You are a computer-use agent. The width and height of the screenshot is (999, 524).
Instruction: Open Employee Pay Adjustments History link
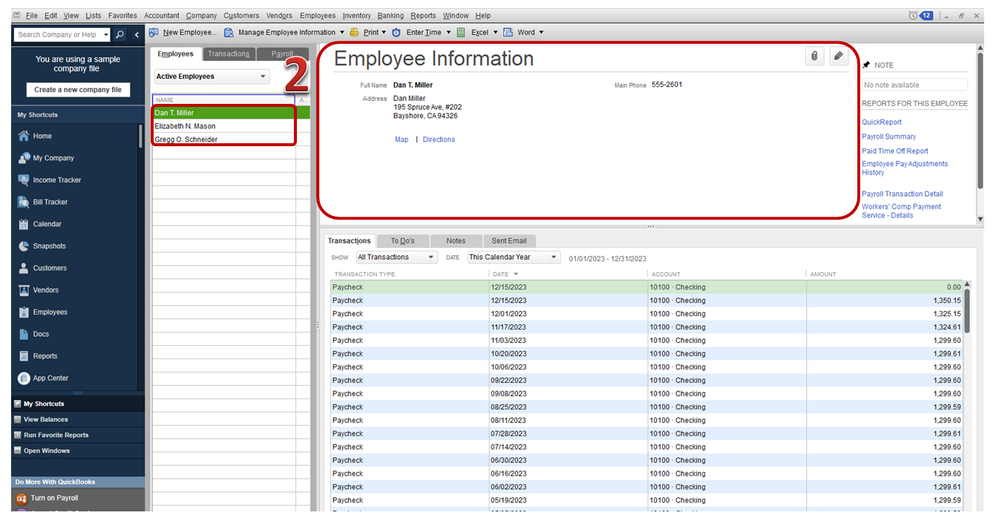pyautogui.click(x=905, y=168)
